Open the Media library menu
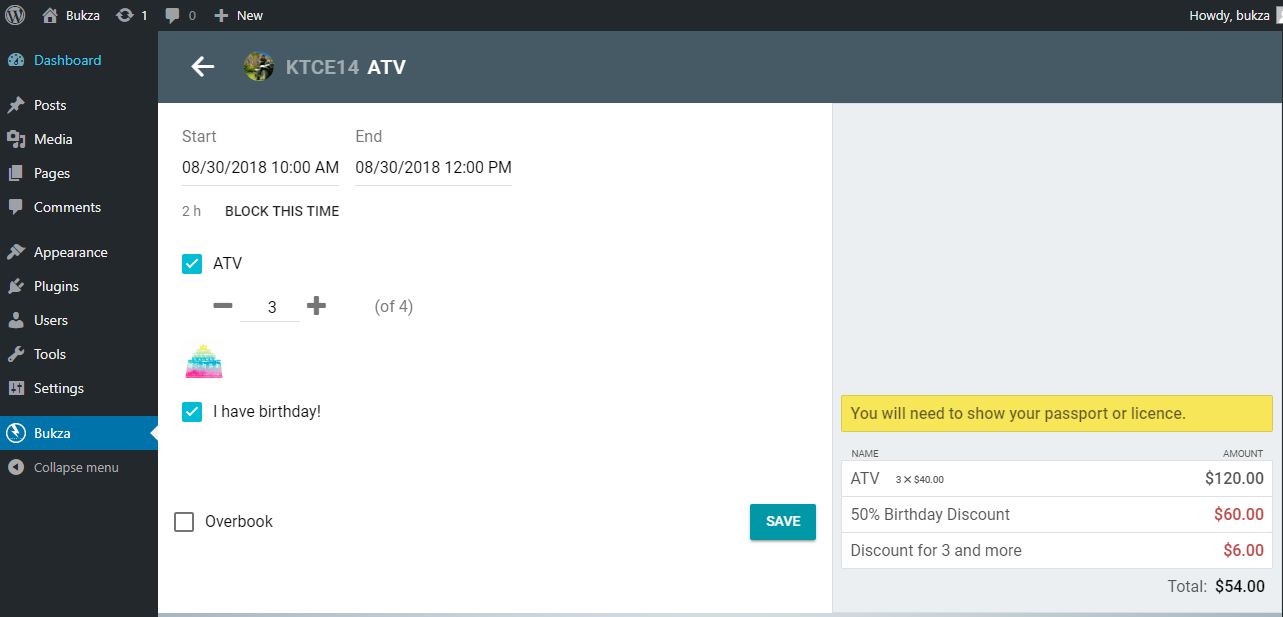Viewport: 1283px width, 617px height. 78,139
